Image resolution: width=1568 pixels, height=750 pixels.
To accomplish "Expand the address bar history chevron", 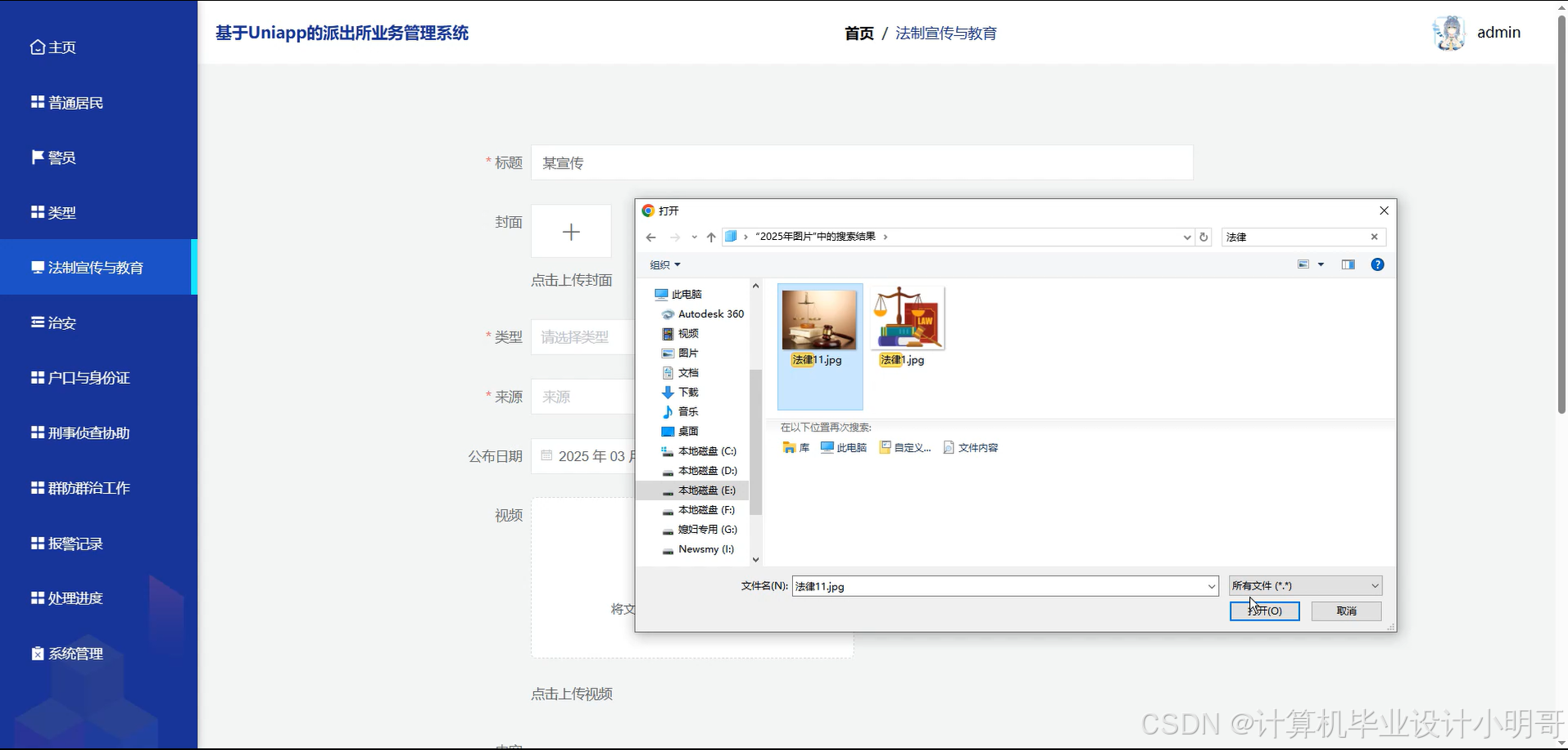I will tap(1186, 237).
